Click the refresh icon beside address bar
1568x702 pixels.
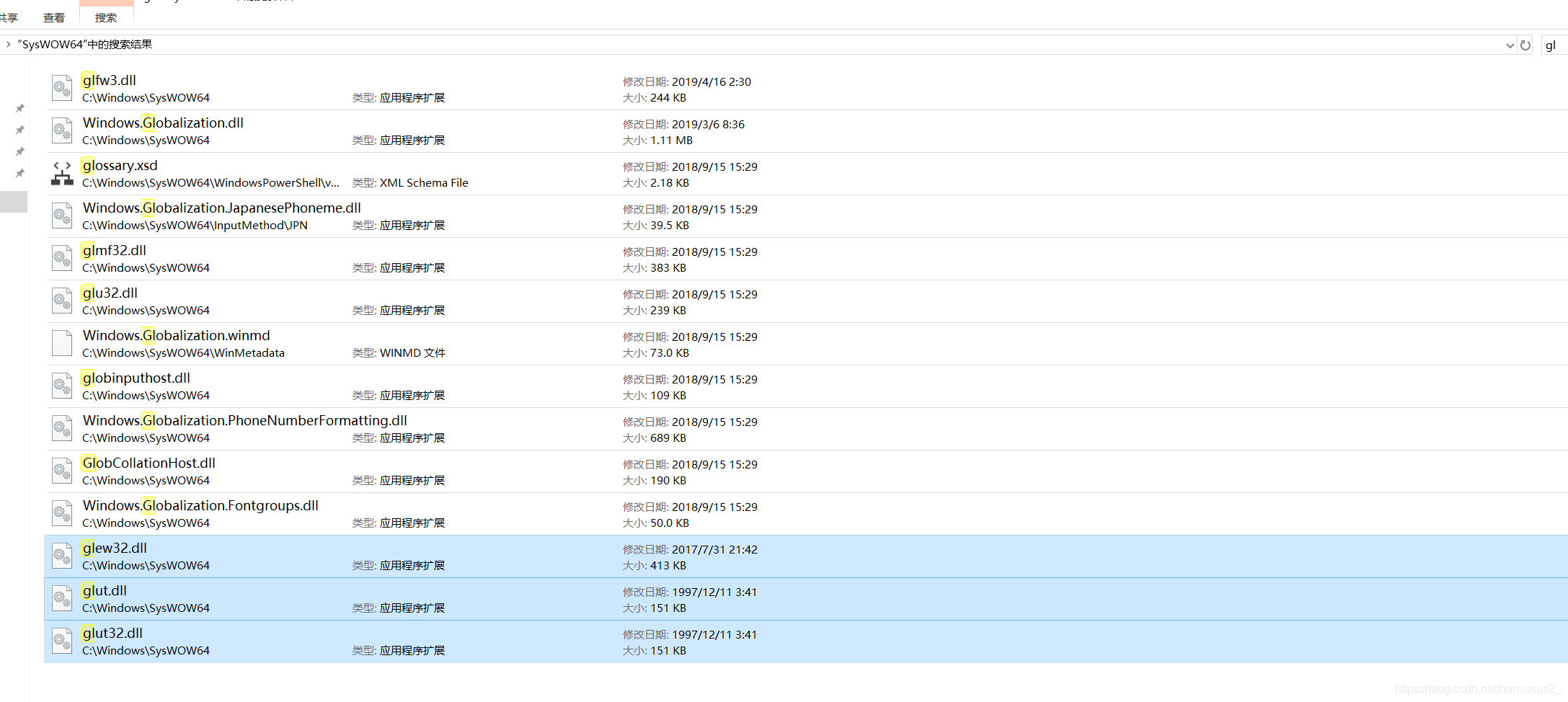pos(1525,45)
